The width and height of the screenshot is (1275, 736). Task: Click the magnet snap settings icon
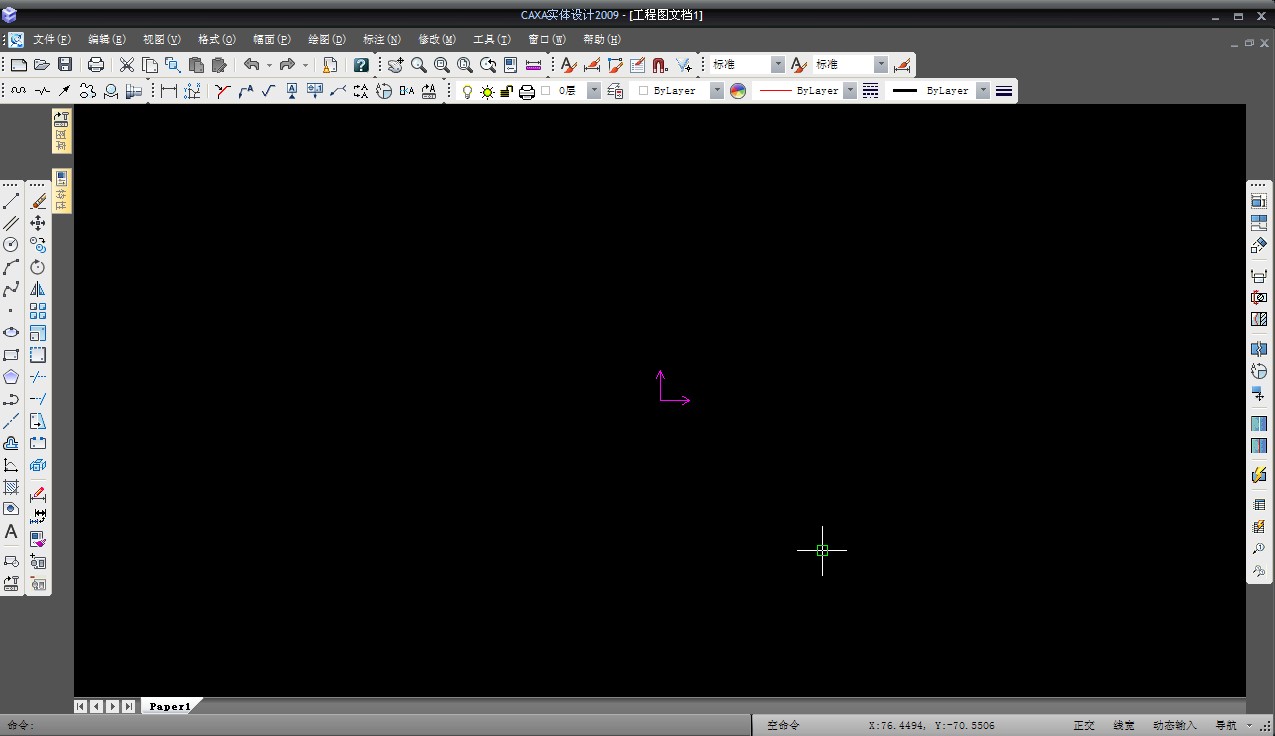coord(660,65)
